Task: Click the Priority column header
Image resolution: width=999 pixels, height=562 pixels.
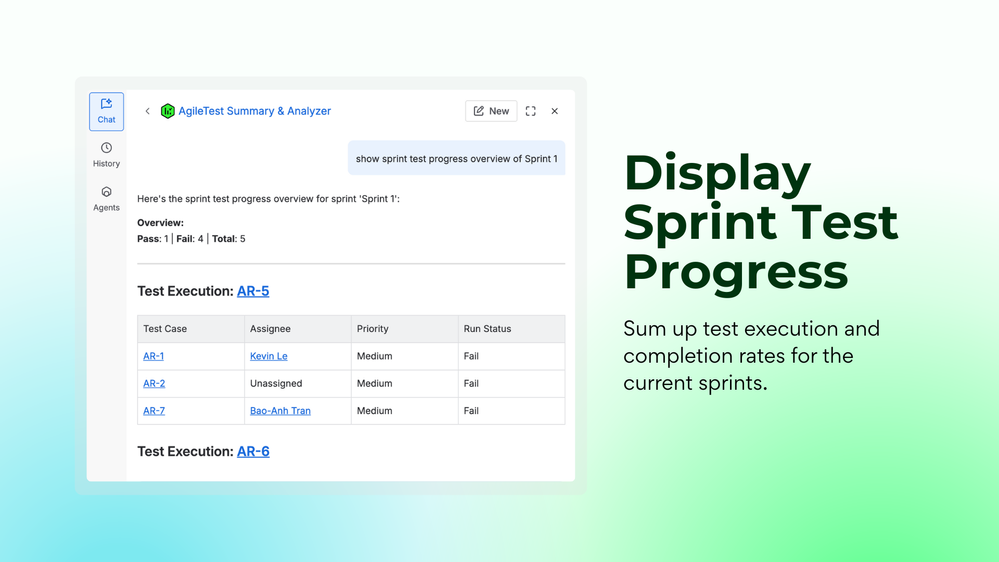Action: click(x=405, y=329)
